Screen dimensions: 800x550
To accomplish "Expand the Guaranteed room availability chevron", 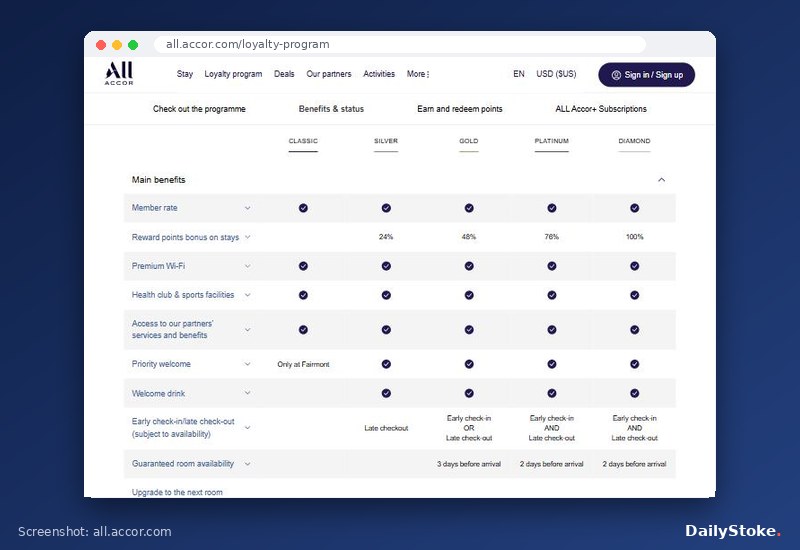I will coord(247,464).
